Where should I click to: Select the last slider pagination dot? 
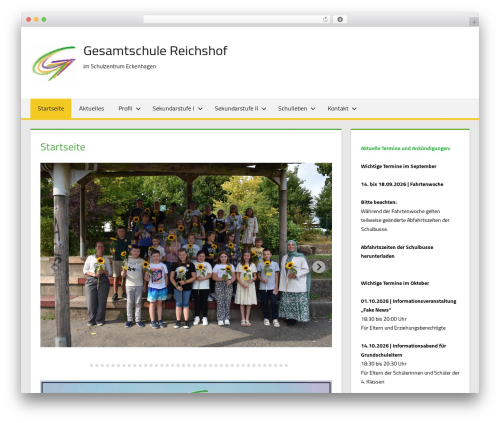[x=286, y=366]
